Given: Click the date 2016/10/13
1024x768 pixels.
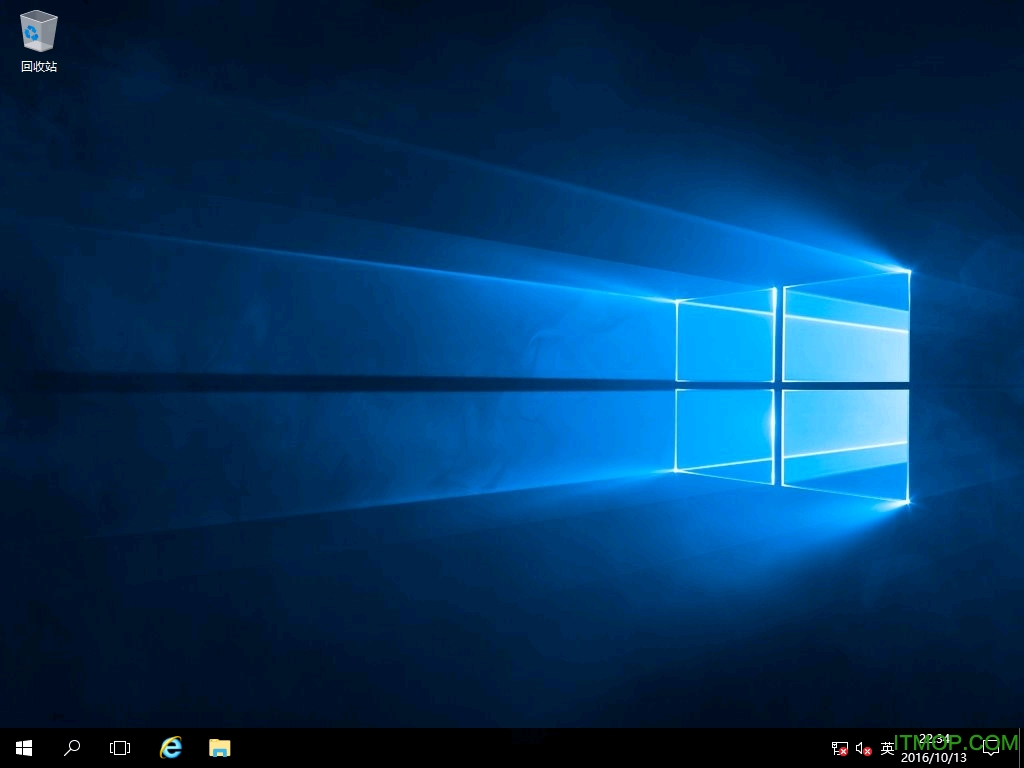Looking at the screenshot, I should (935, 755).
